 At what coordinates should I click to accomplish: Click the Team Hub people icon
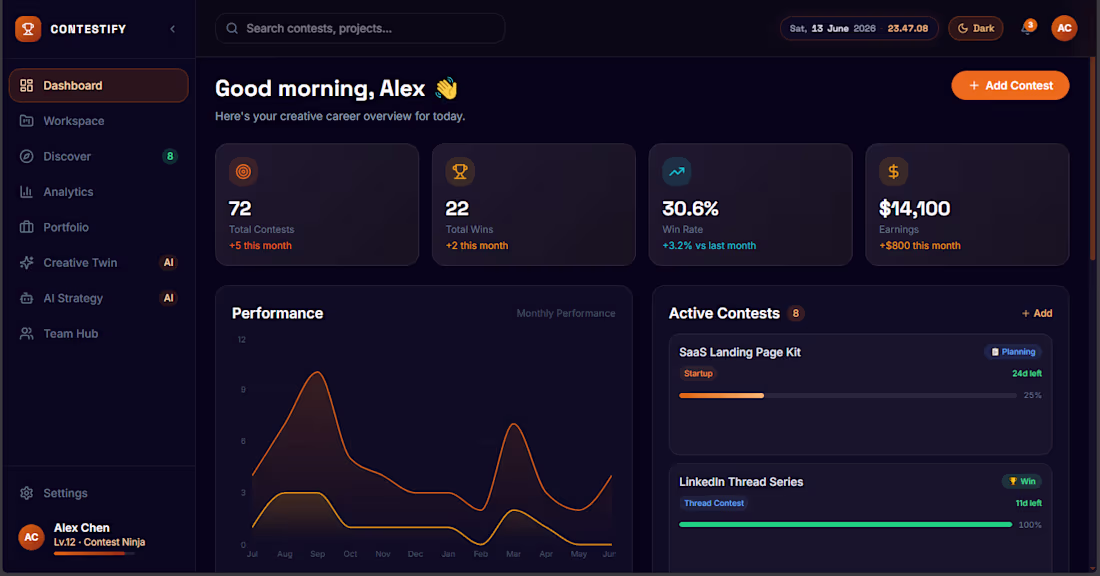coord(27,333)
